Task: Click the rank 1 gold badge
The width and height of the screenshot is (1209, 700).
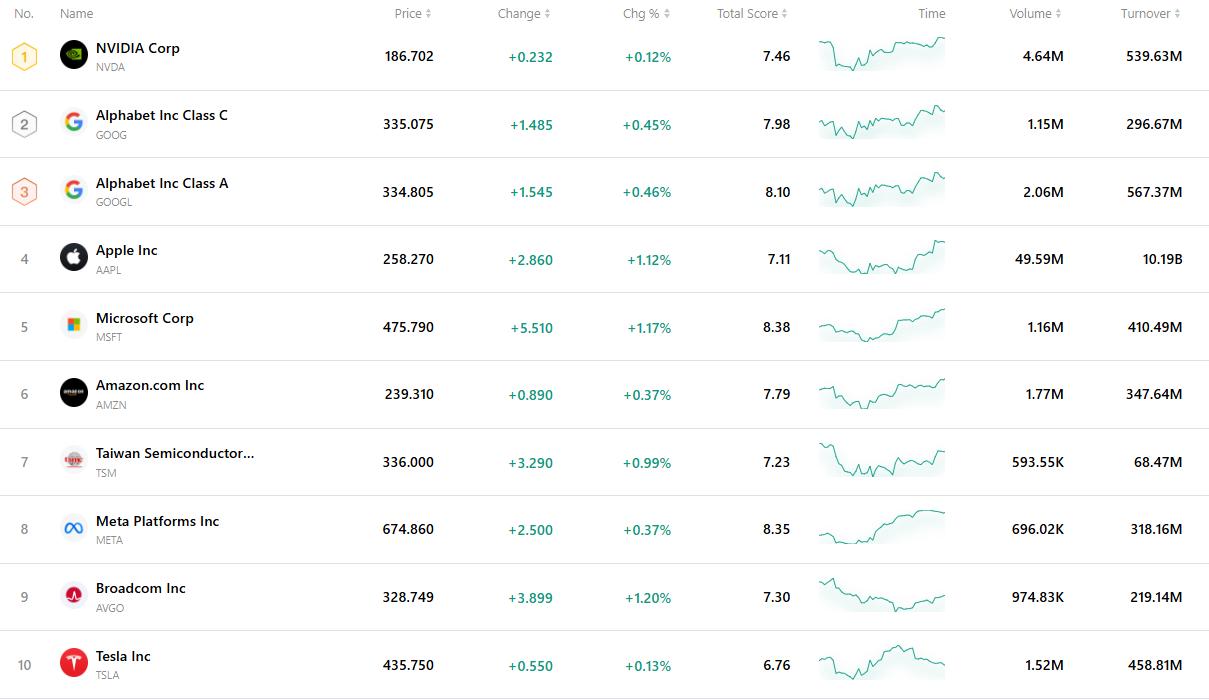Action: coord(24,56)
